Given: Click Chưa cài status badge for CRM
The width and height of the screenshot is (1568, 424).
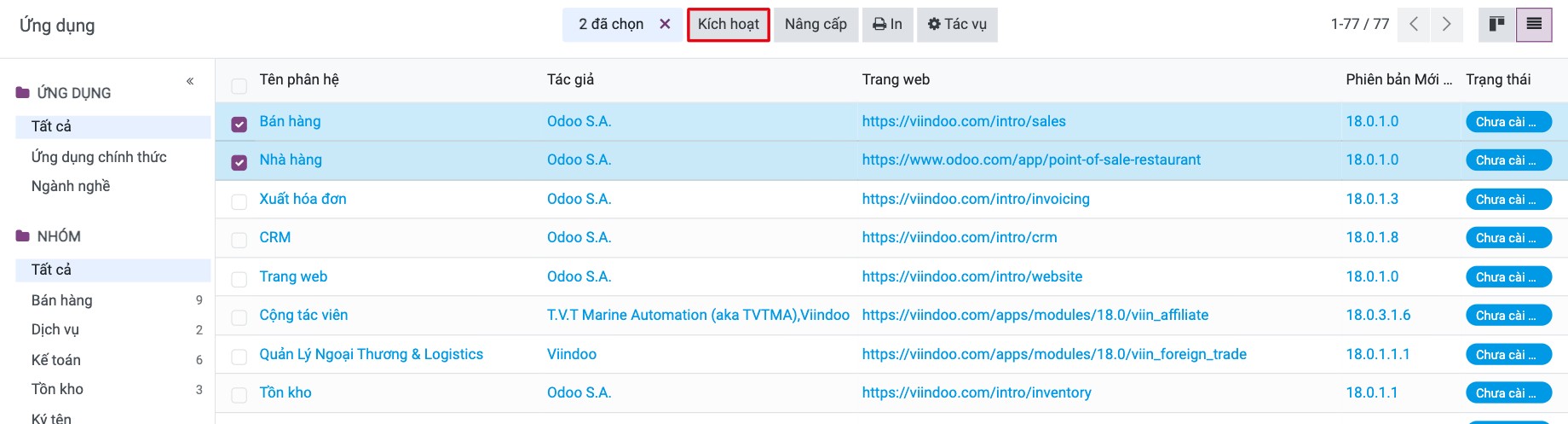Looking at the screenshot, I should pyautogui.click(x=1508, y=238).
